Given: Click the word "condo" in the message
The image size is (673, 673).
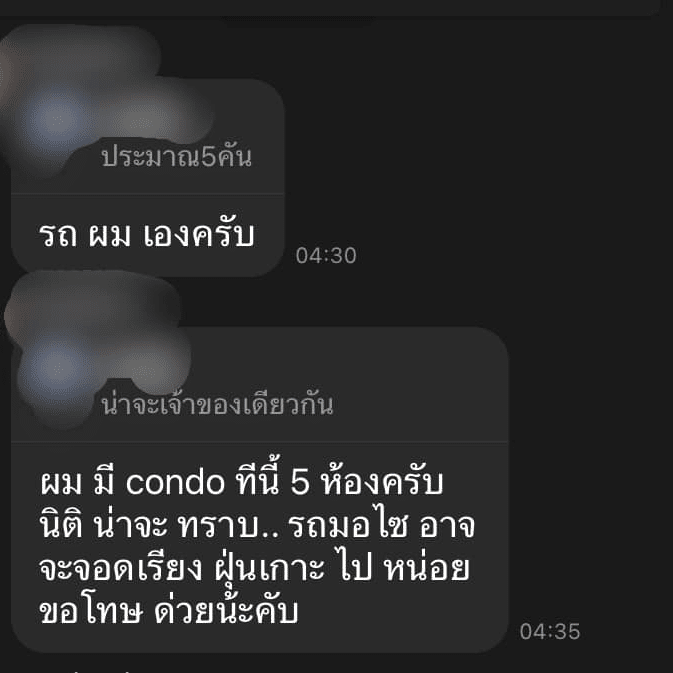Looking at the screenshot, I should click(x=175, y=482).
